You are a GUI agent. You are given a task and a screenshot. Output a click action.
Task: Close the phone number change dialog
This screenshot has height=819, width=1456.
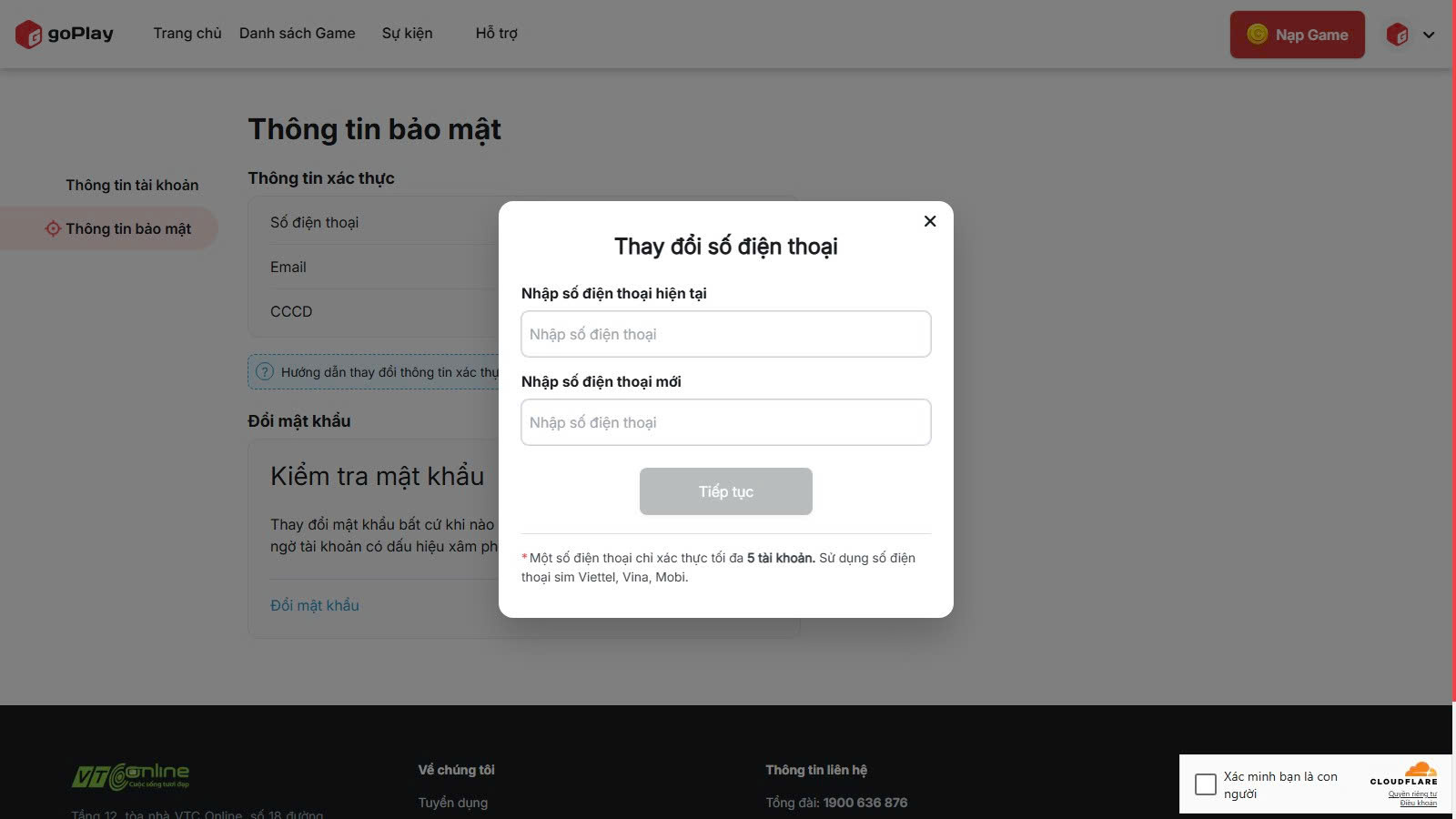coord(929,221)
